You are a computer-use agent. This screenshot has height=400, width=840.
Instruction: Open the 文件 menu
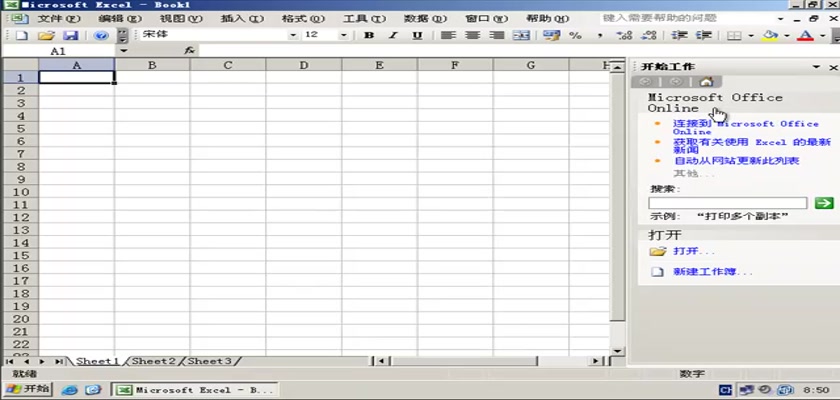[59, 19]
